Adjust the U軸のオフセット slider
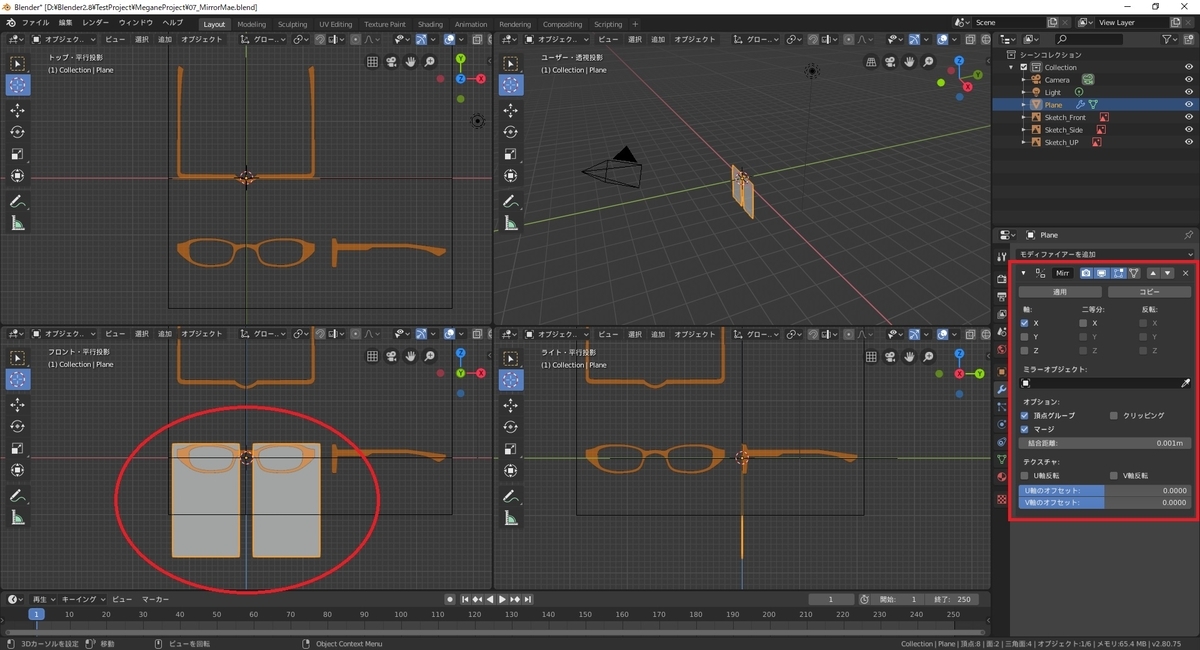Image resolution: width=1200 pixels, height=650 pixels. pyautogui.click(x=1105, y=491)
